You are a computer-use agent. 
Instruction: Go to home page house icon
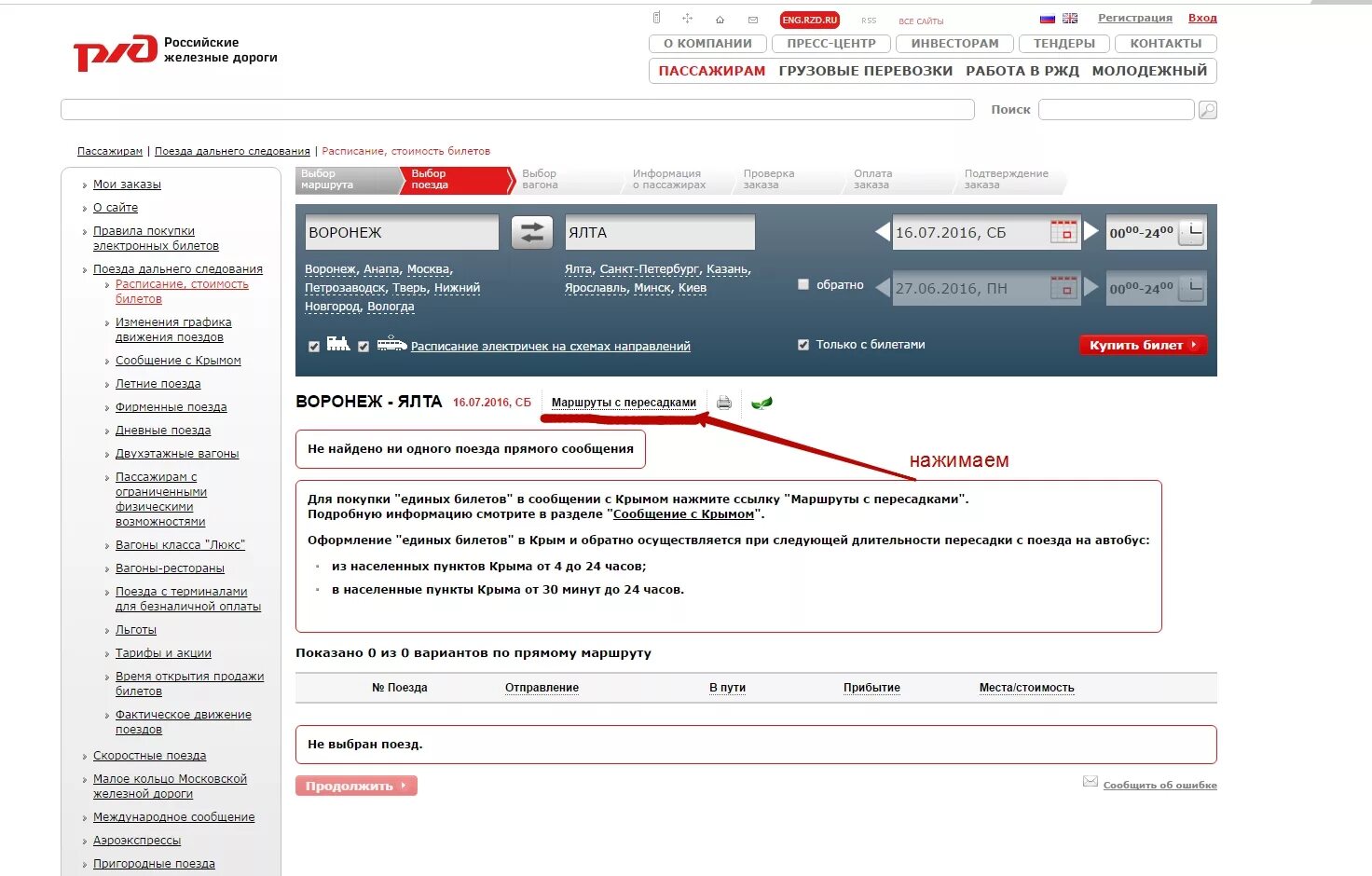point(720,20)
